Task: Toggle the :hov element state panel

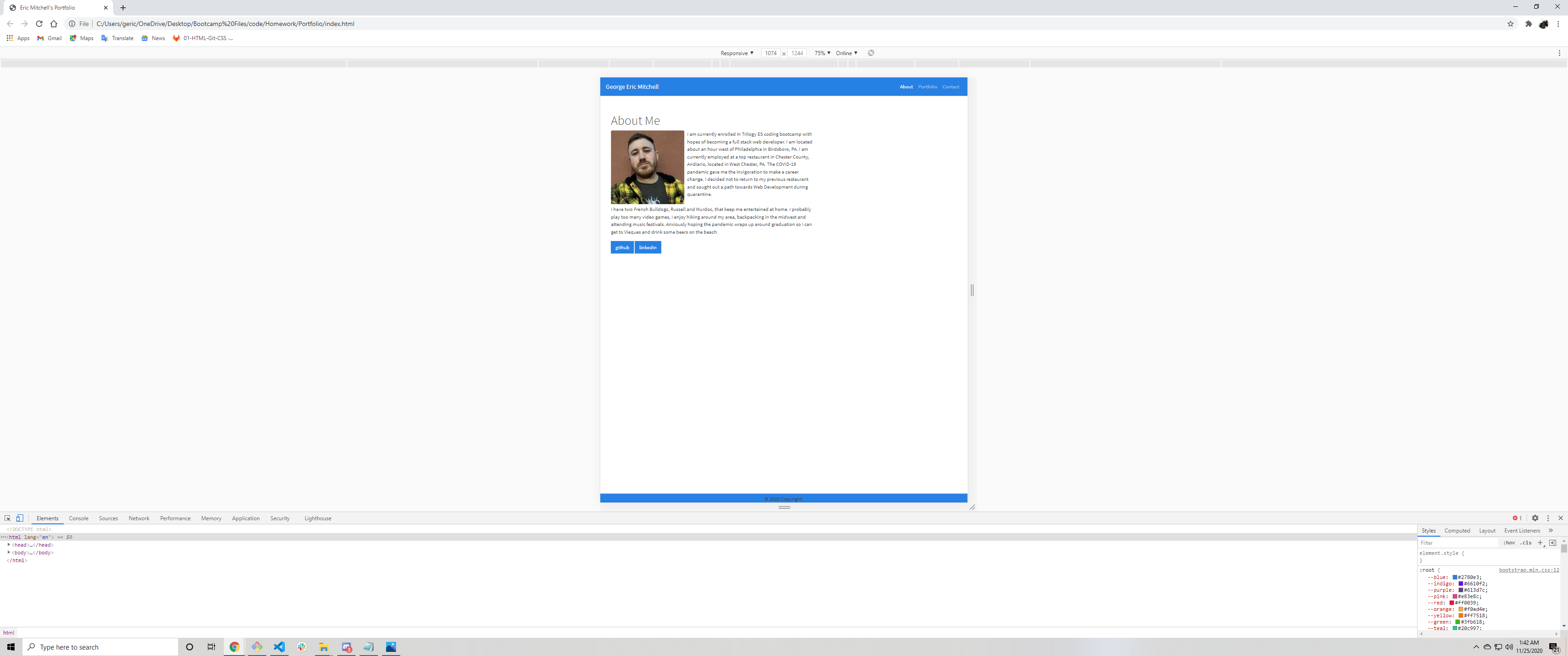Action: (1509, 543)
